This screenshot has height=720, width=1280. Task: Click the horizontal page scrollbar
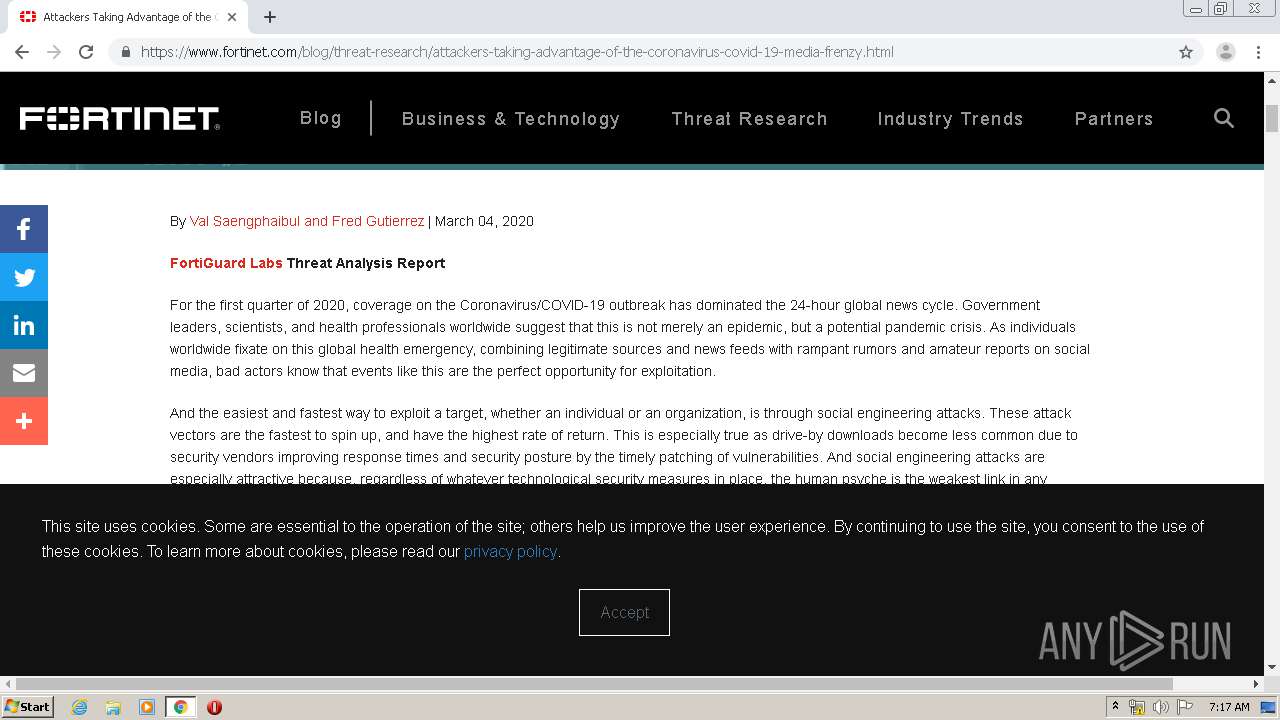click(594, 684)
